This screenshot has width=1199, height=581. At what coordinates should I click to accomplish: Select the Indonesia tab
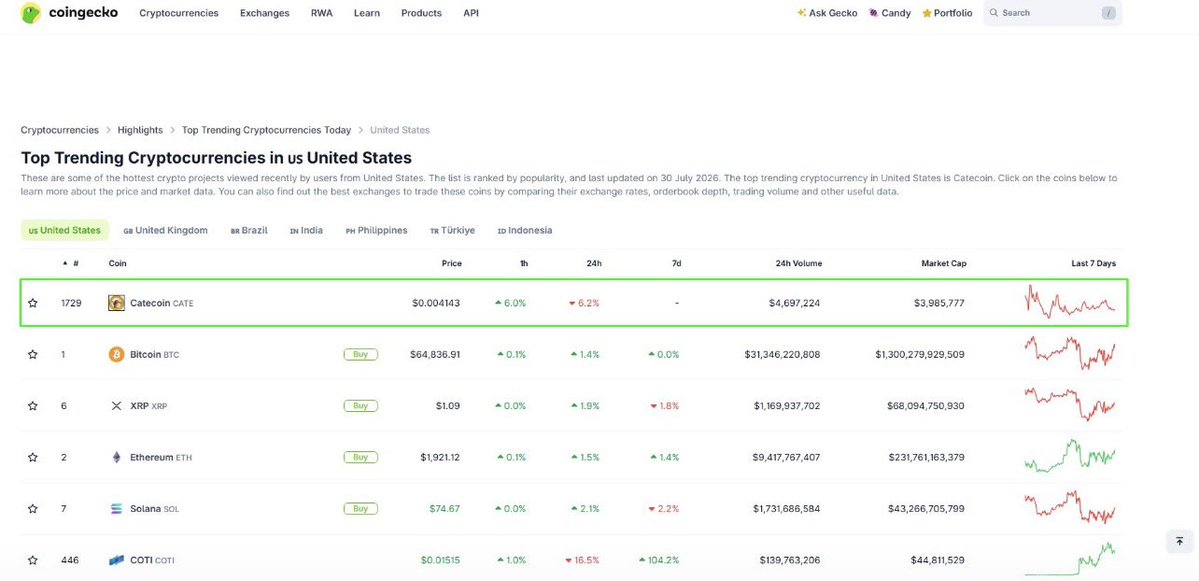(x=525, y=230)
